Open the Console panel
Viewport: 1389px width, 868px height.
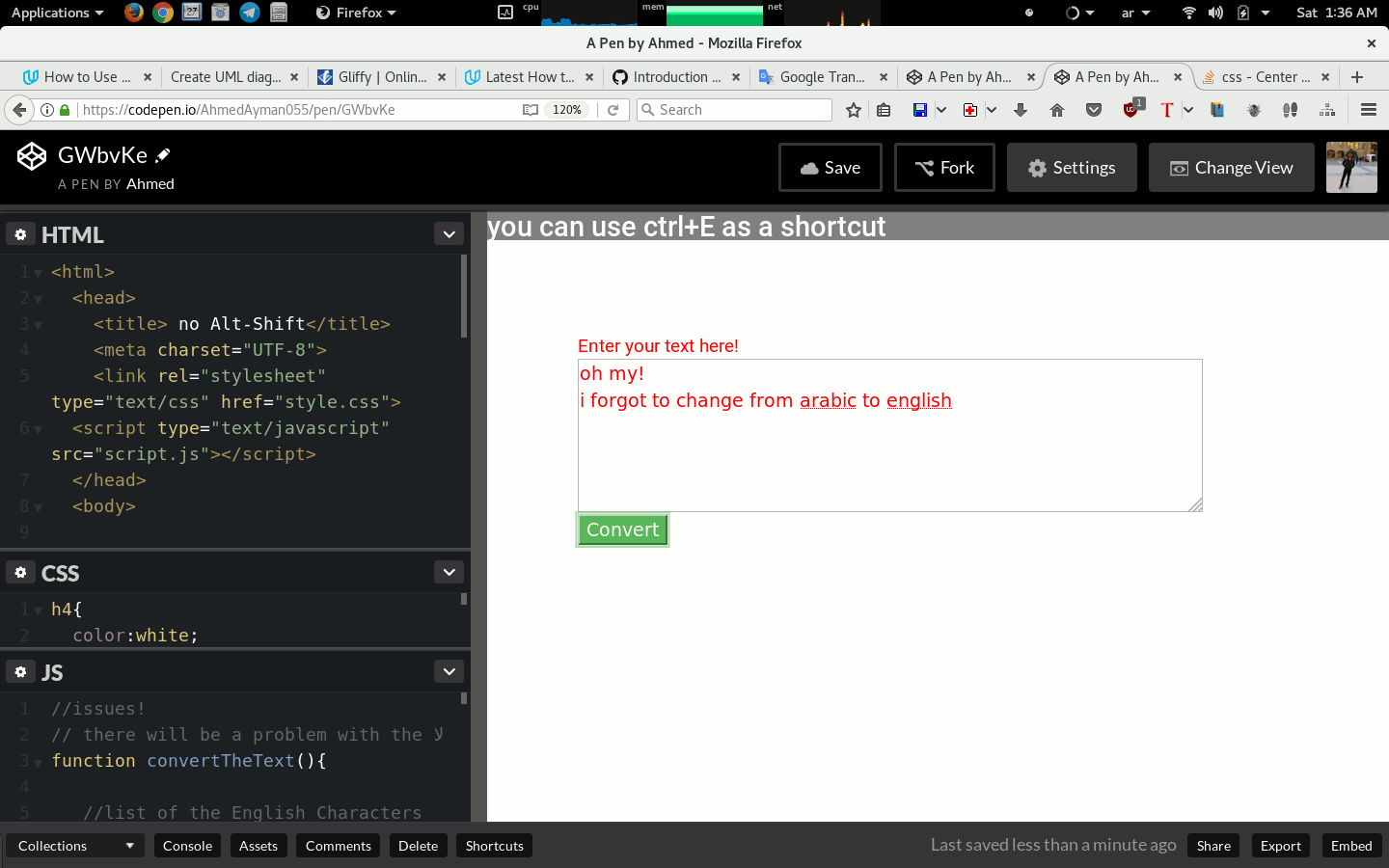click(187, 846)
